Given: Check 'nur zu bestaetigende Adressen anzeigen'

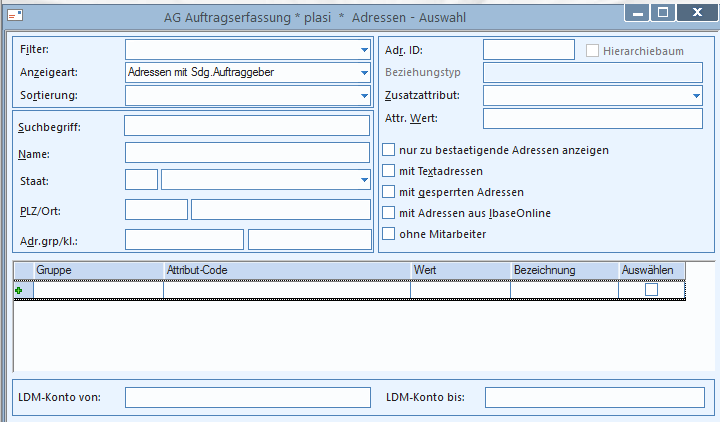Looking at the screenshot, I should (388, 150).
